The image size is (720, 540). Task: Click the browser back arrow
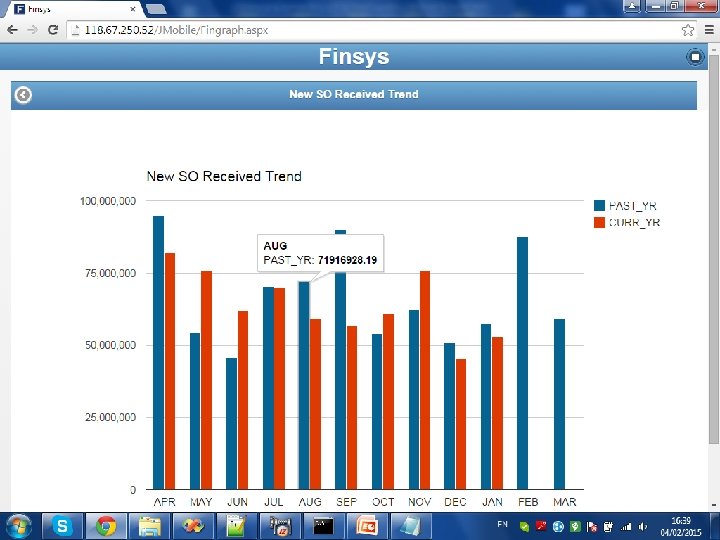[x=12, y=30]
